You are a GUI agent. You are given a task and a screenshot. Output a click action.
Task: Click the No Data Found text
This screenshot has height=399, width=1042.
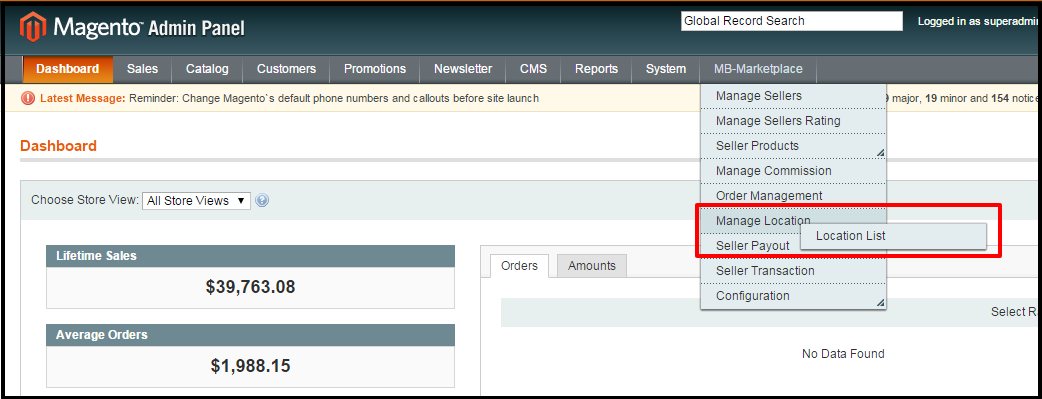(843, 354)
